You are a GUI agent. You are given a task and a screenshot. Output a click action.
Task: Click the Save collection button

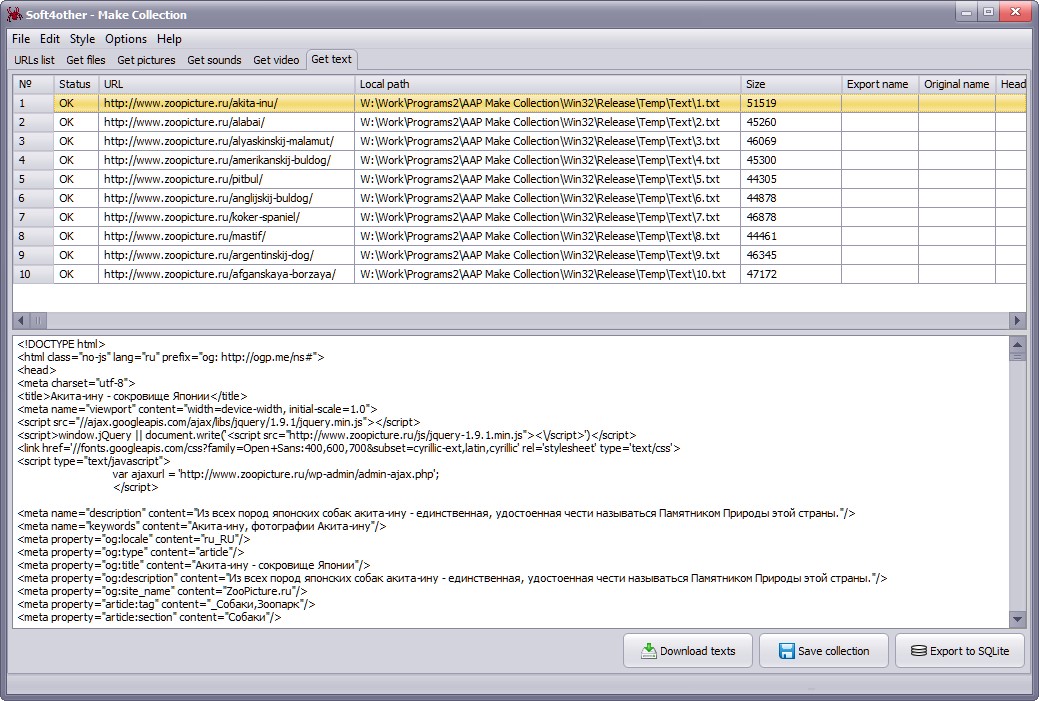824,651
